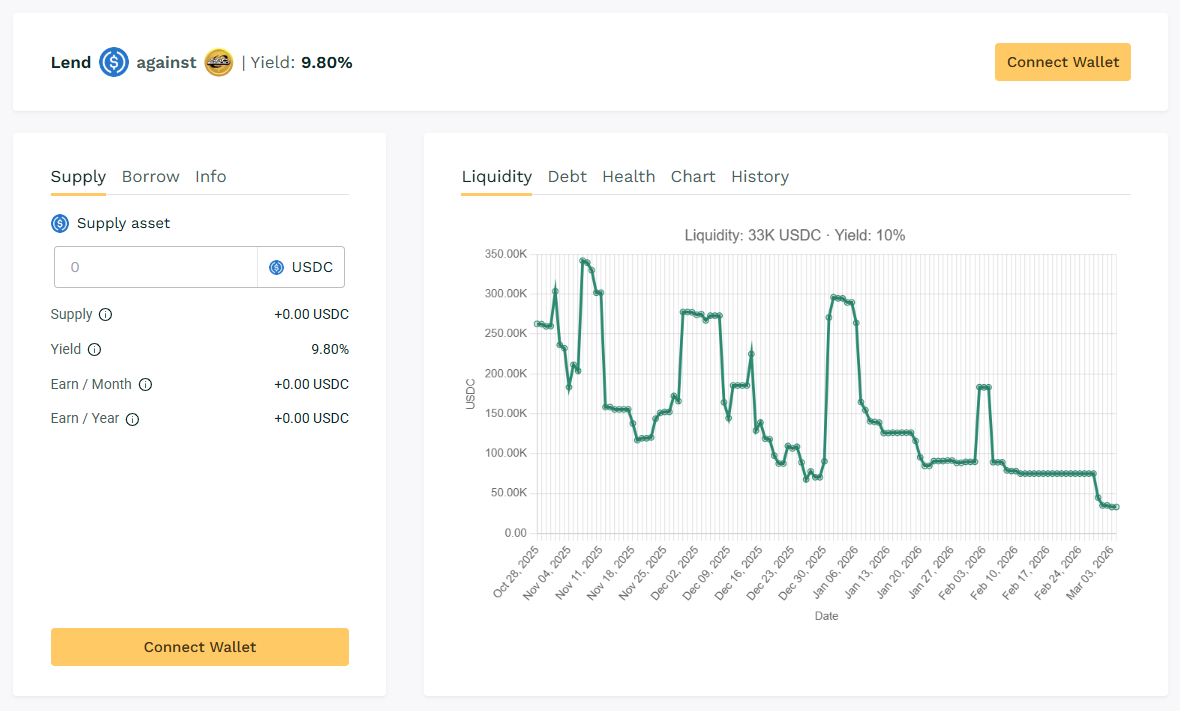Screen dimensions: 1180x711
Task: Switch to the Info tab
Action: point(210,177)
